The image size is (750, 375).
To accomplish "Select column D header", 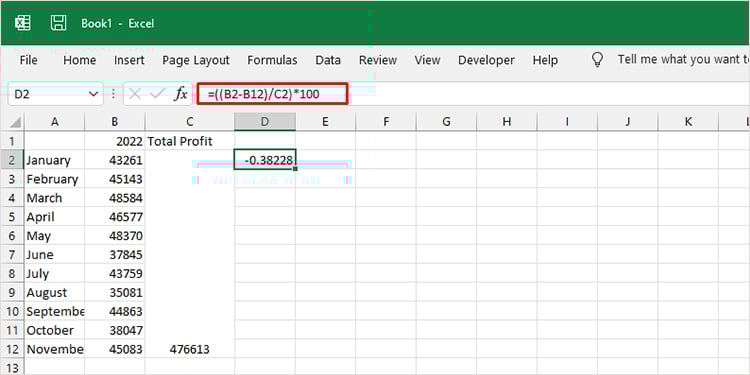I will click(x=265, y=122).
